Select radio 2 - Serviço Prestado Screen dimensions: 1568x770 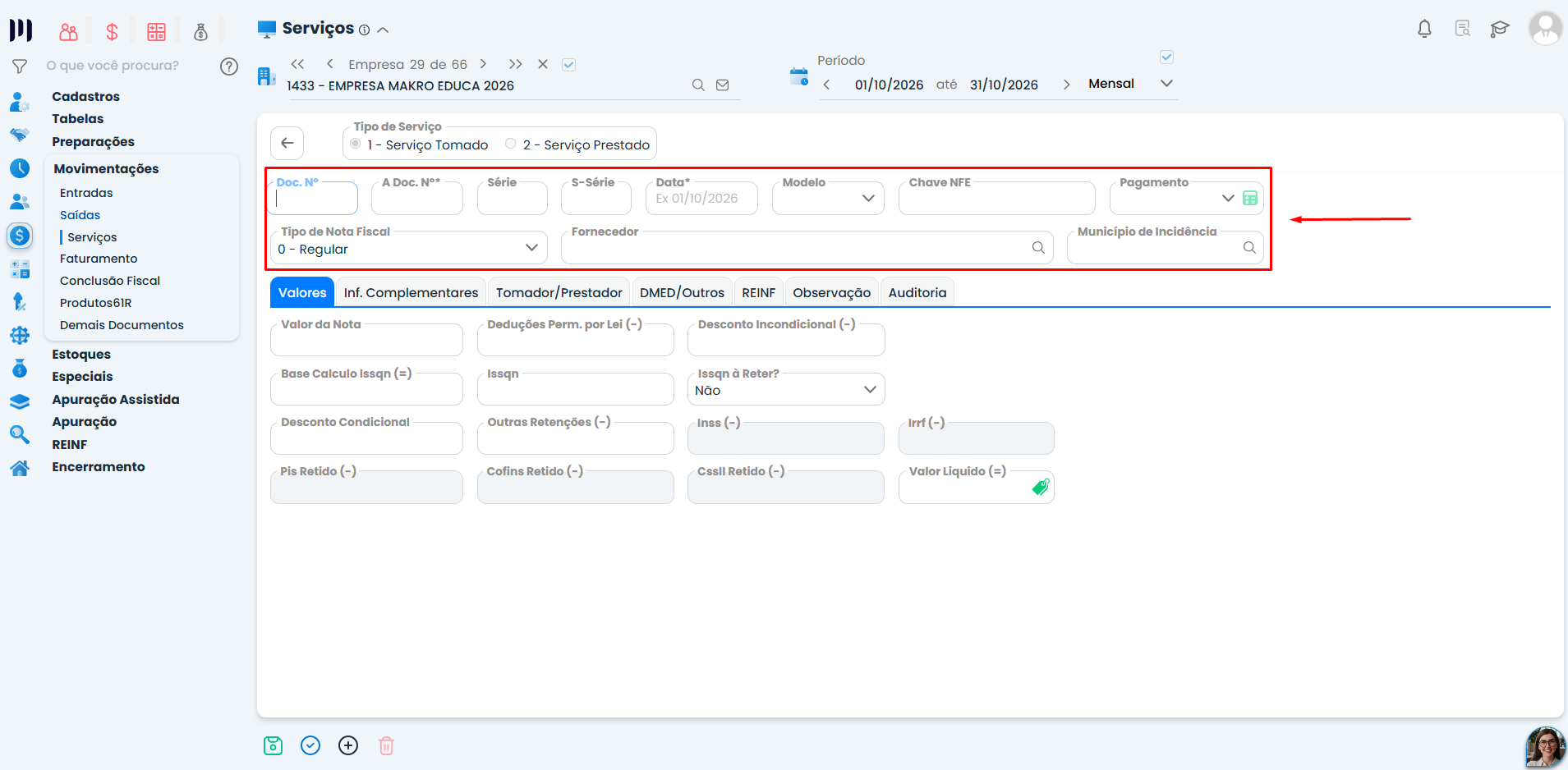pyautogui.click(x=511, y=144)
